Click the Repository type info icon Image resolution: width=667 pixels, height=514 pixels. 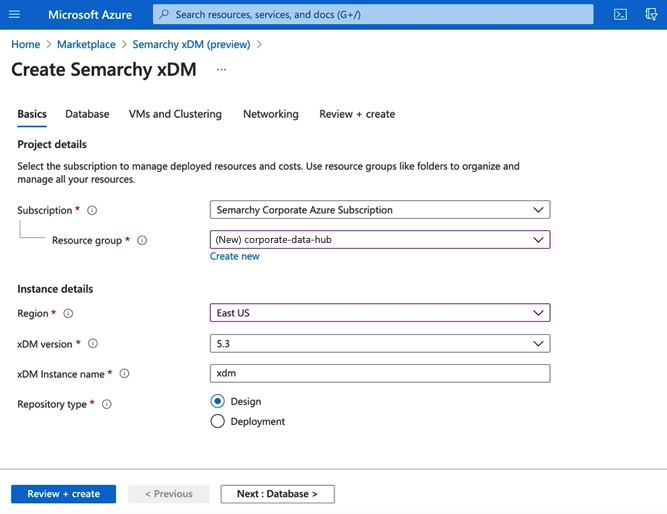[x=107, y=405]
